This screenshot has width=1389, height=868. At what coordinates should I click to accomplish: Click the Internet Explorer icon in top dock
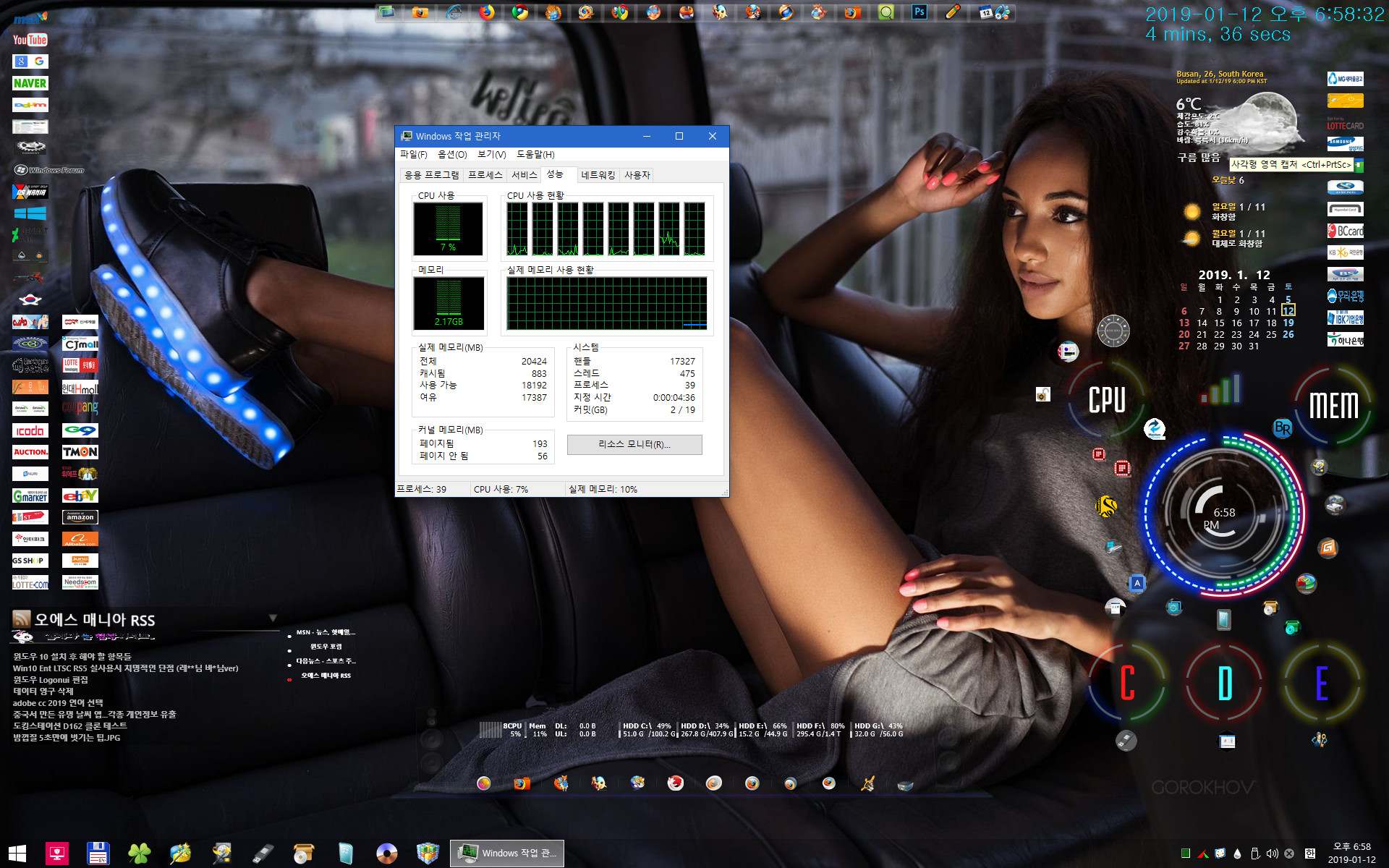(454, 12)
